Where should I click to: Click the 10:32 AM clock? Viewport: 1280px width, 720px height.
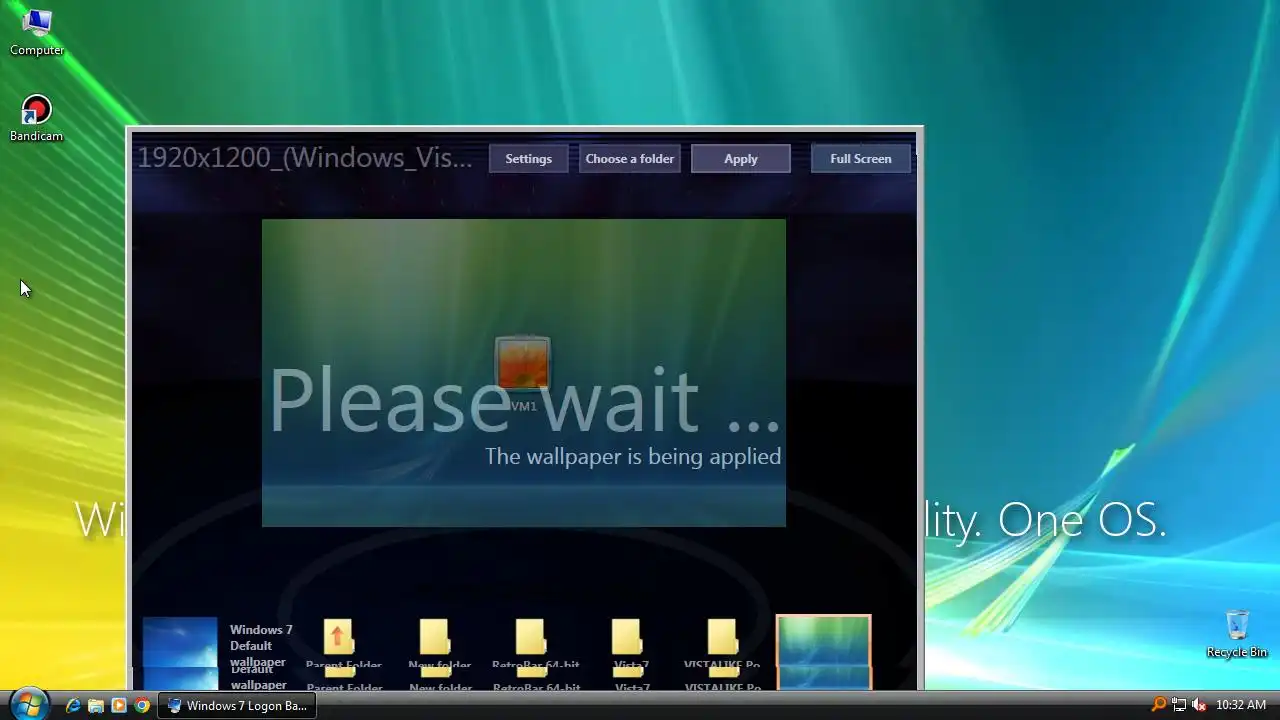(x=1241, y=705)
